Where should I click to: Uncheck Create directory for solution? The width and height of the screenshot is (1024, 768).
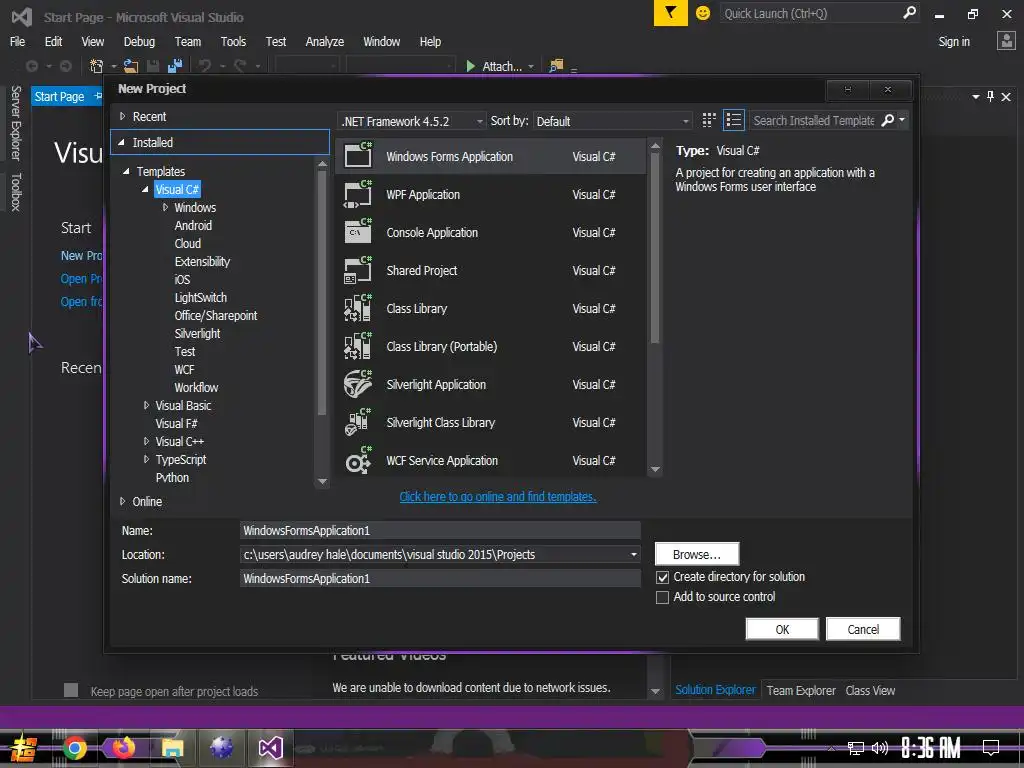point(662,577)
